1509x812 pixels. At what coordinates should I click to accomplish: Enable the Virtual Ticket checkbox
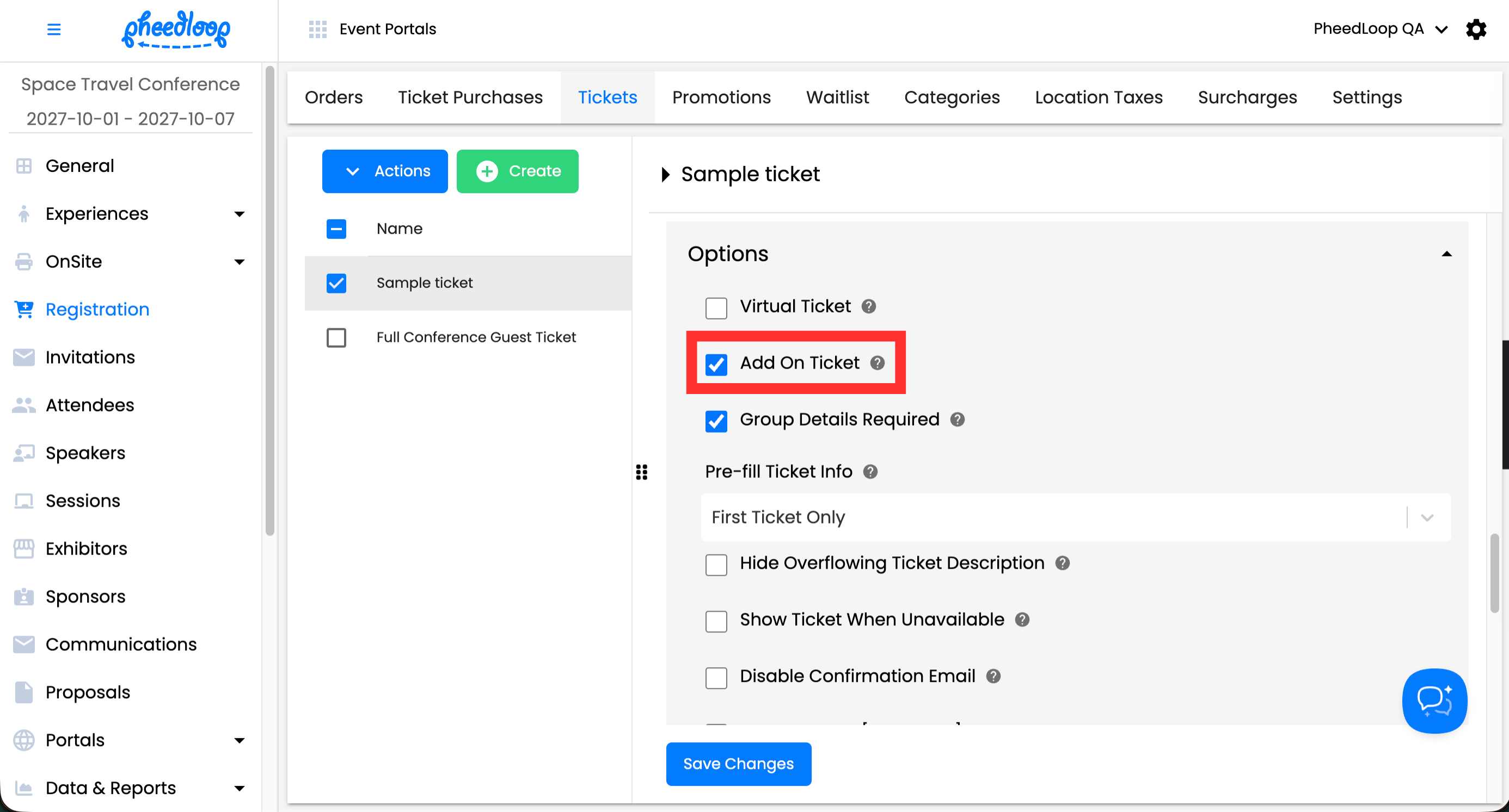coord(716,308)
